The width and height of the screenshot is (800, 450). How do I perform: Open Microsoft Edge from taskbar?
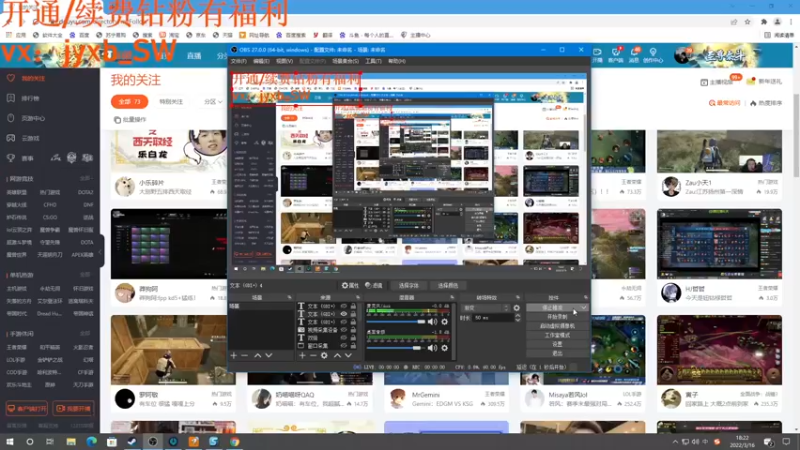(x=91, y=442)
